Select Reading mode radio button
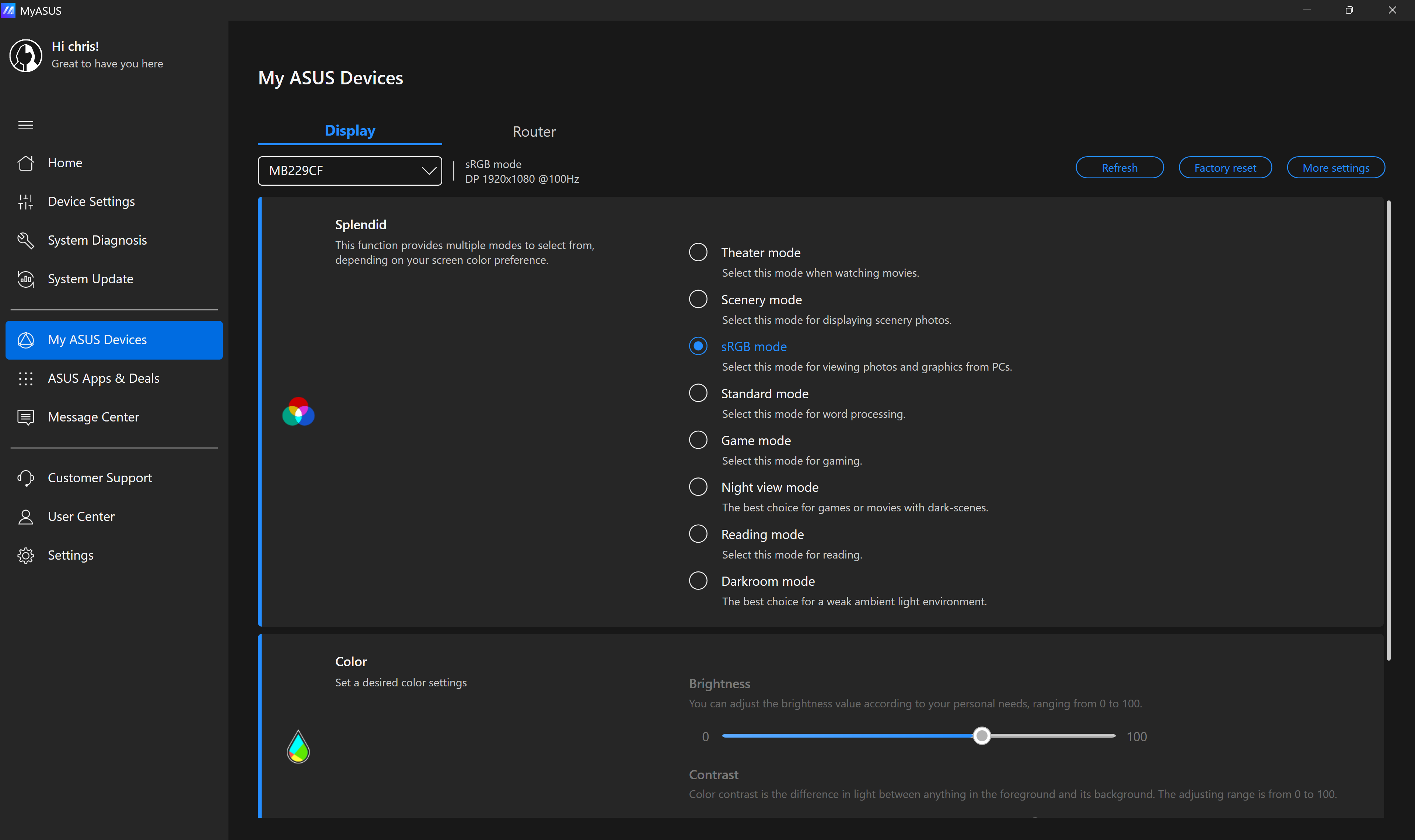This screenshot has height=840, width=1415. point(698,534)
